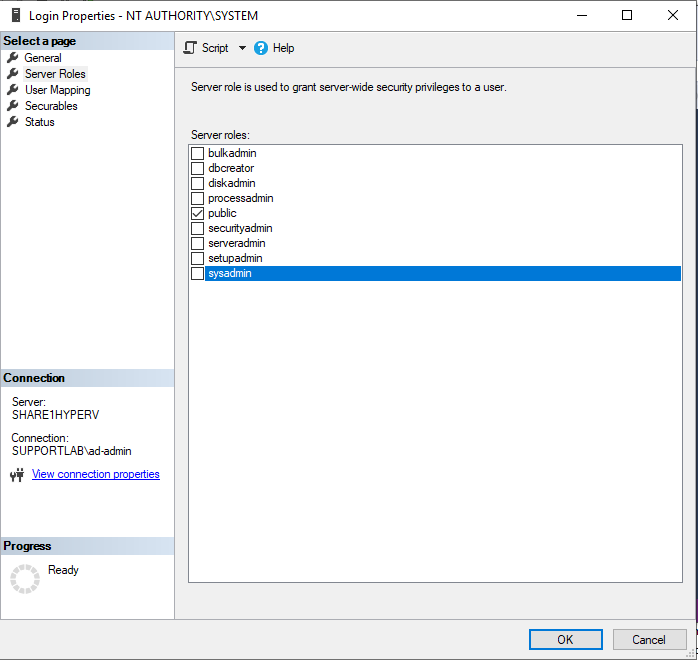Open View connection properties link
698x660 pixels.
click(96, 474)
